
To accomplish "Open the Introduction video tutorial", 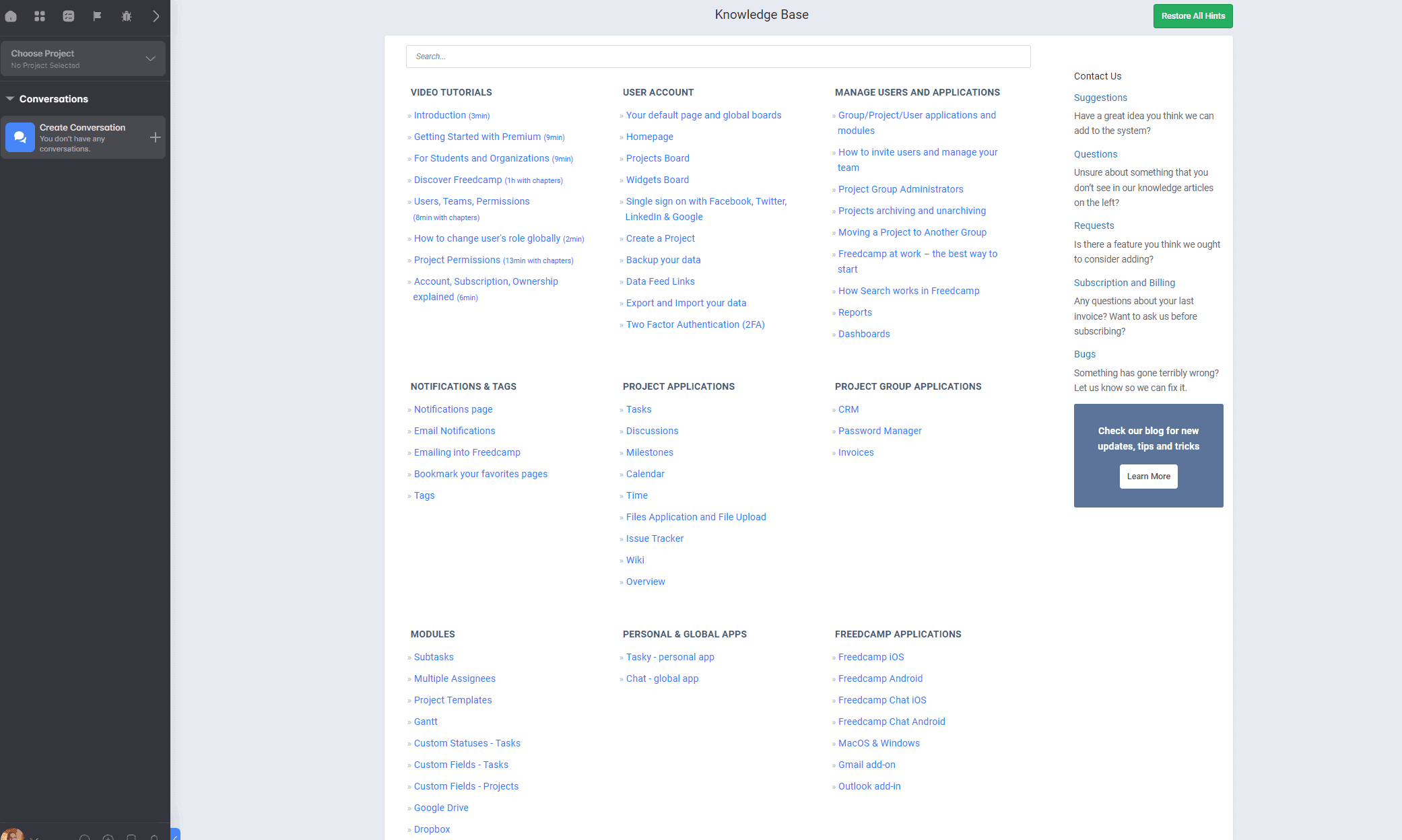I will 451,116.
